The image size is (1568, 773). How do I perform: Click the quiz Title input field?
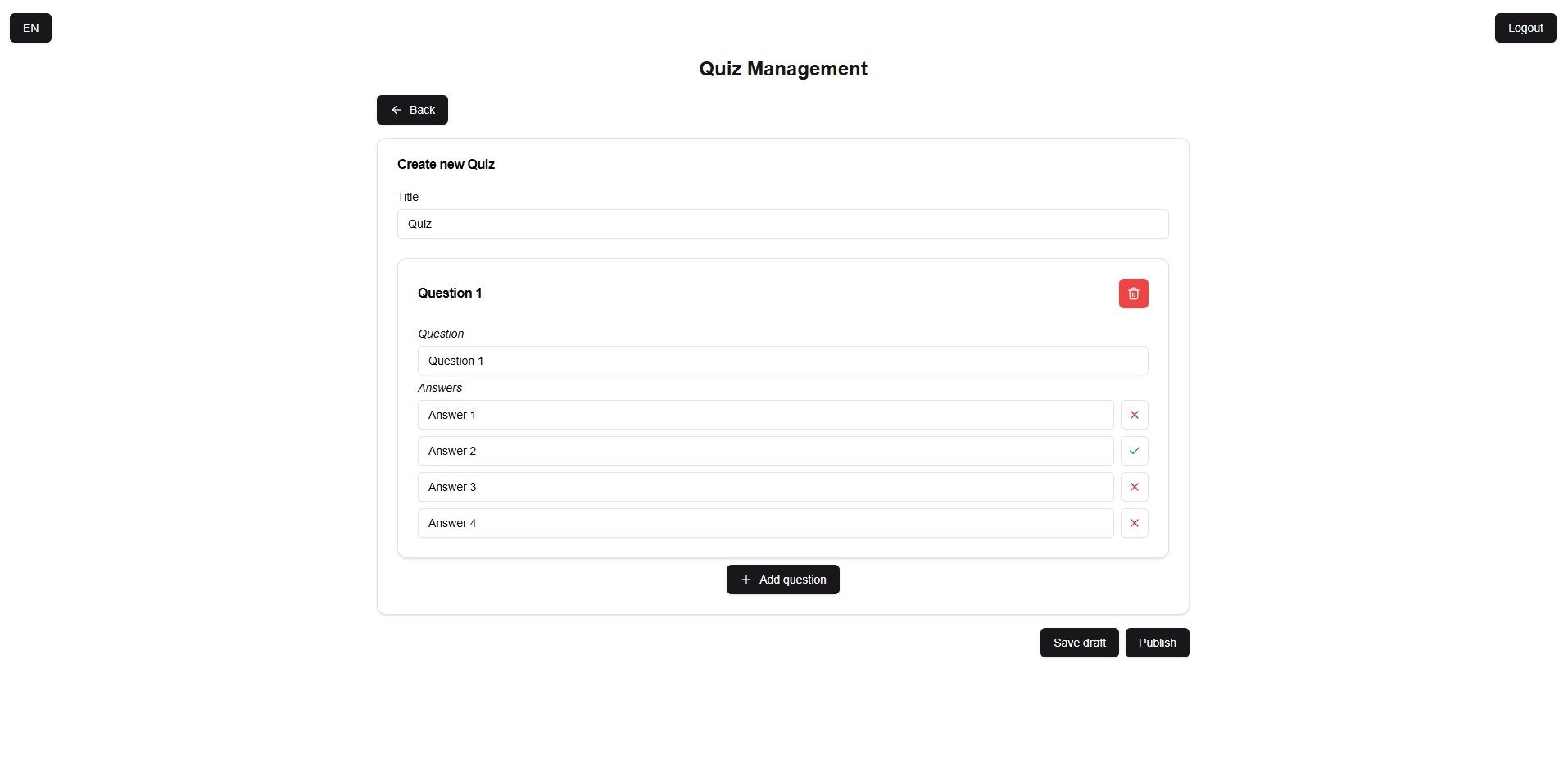(782, 224)
